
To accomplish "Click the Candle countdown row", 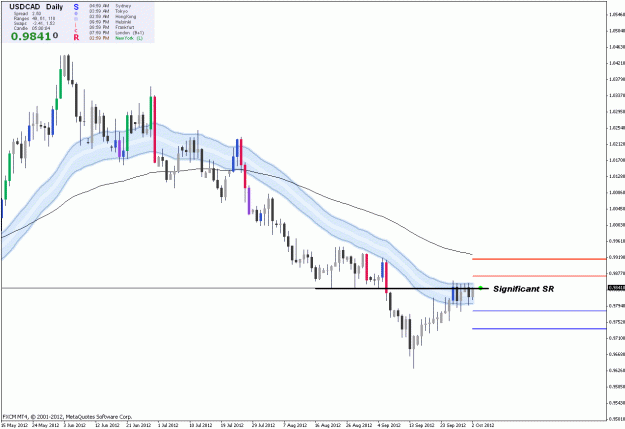I will 32,28.
